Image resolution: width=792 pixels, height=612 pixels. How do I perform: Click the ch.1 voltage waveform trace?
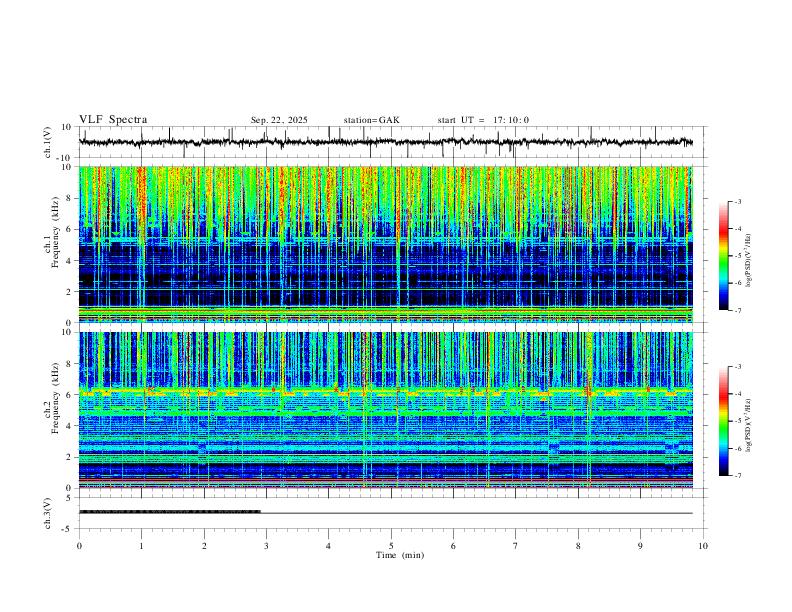385,142
